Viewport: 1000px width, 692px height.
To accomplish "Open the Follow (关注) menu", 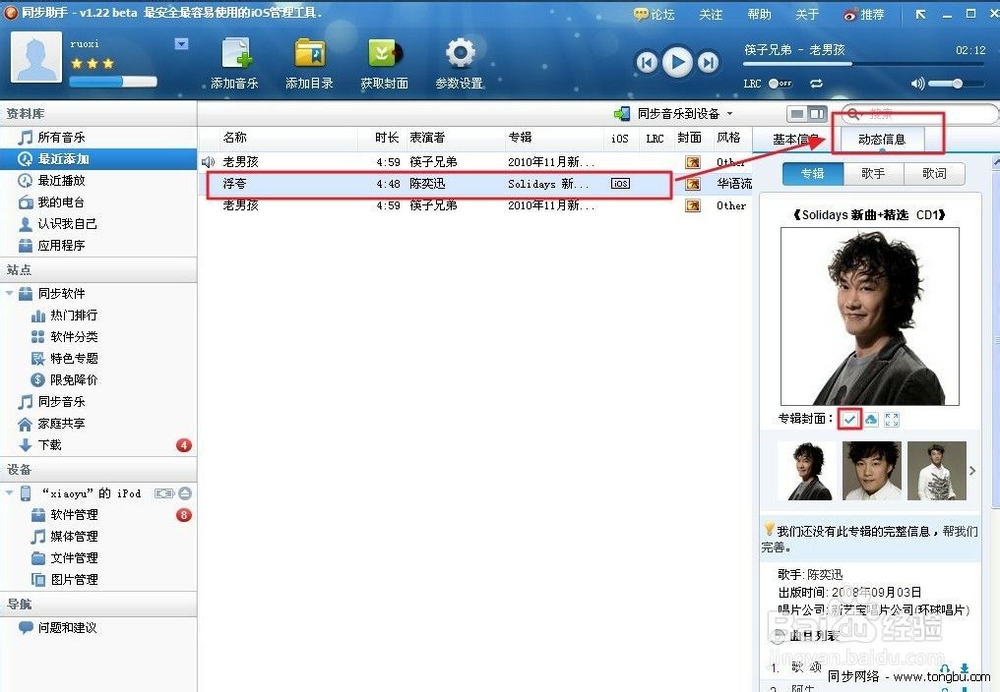I will coord(710,15).
